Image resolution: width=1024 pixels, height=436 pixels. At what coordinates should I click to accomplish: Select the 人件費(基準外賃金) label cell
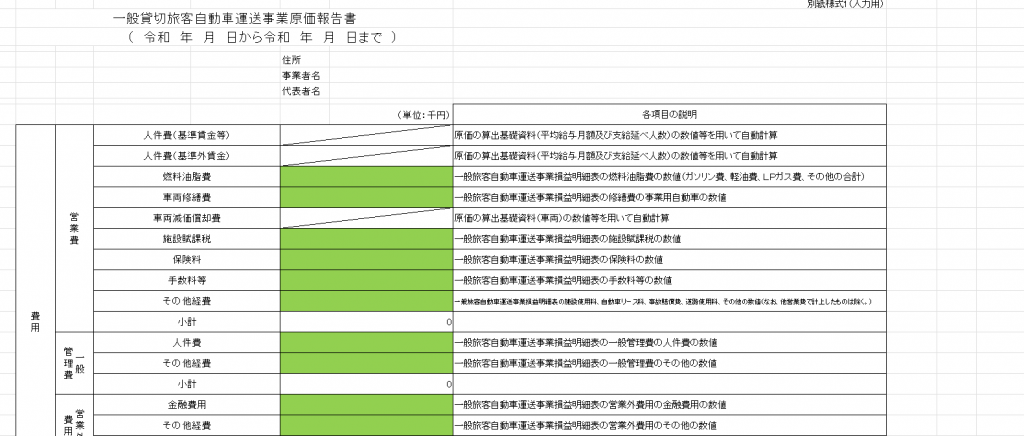click(x=187, y=156)
